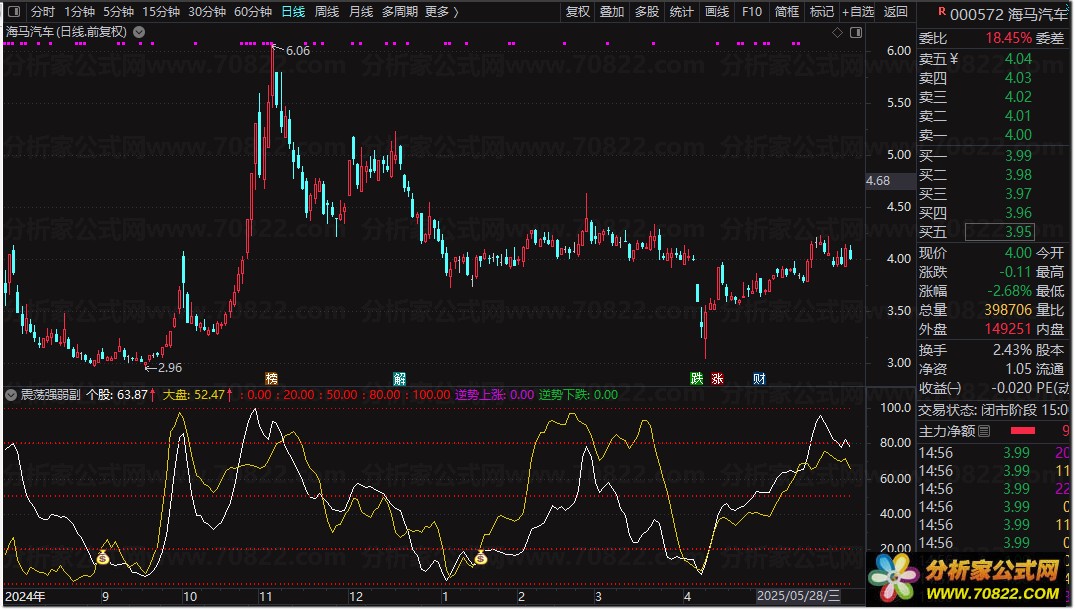Expand the 更多 periods menu
The height and width of the screenshot is (610, 1076).
(441, 12)
